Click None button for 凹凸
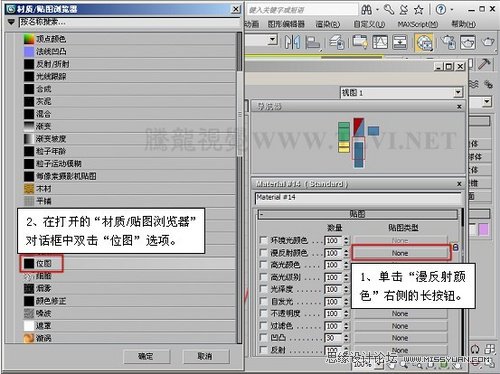500x374 pixels. [400, 338]
